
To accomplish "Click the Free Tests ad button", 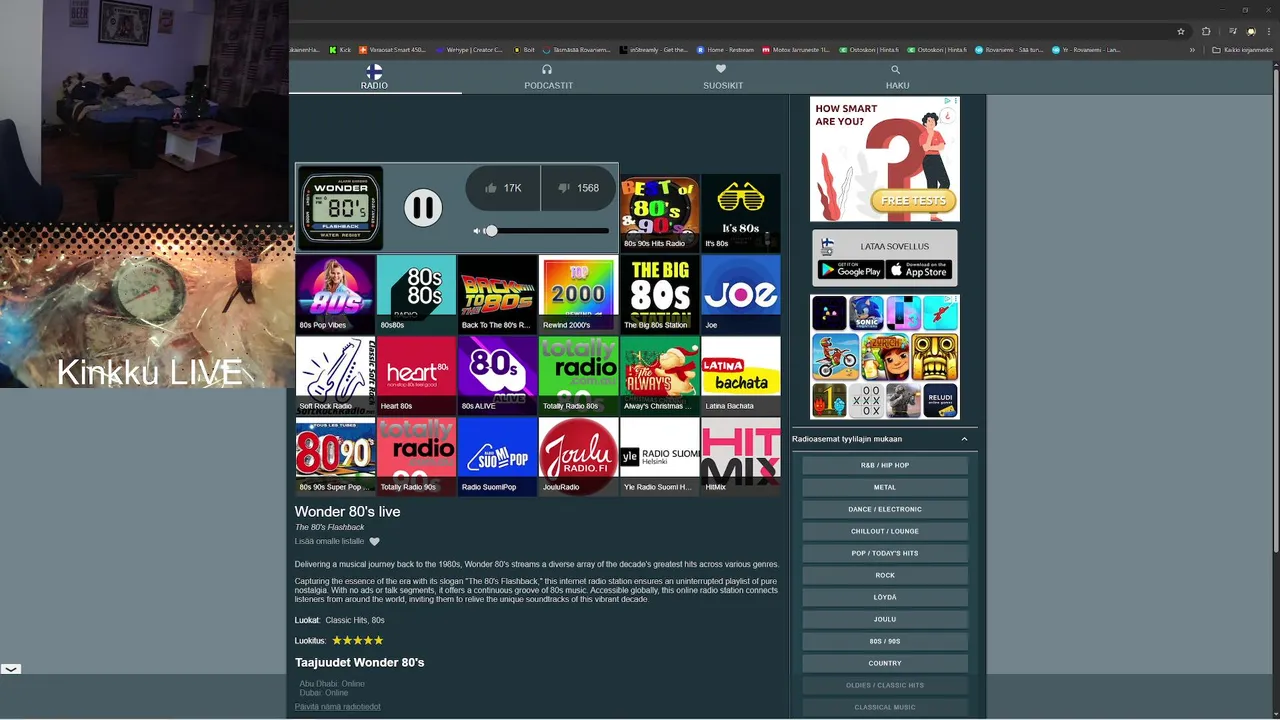I will (x=913, y=200).
